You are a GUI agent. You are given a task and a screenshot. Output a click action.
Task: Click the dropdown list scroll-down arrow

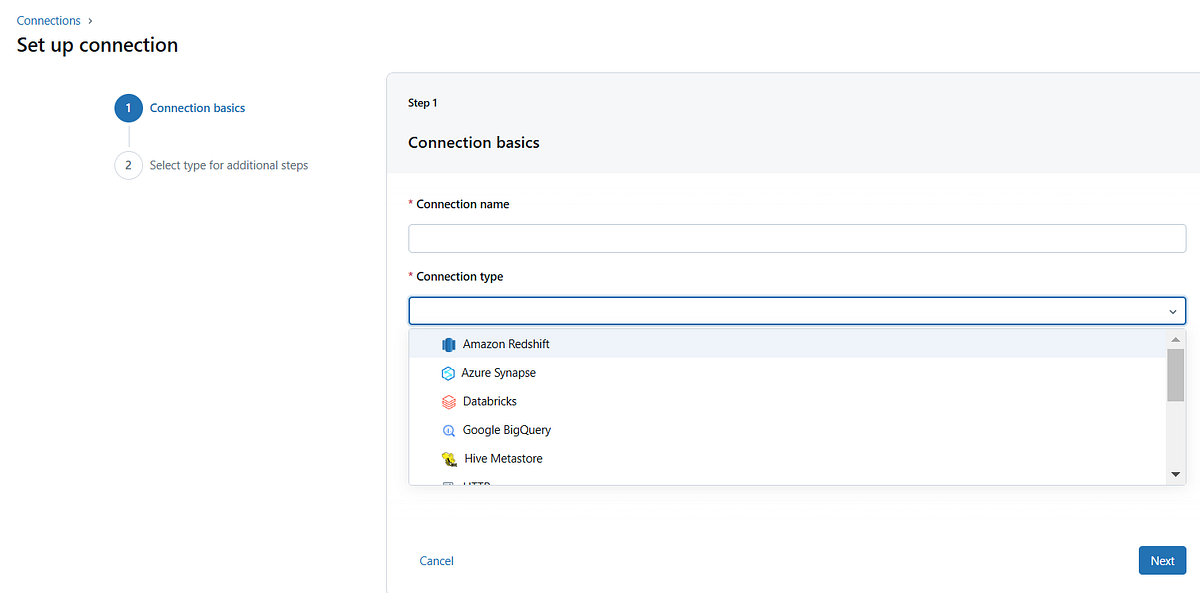tap(1175, 473)
